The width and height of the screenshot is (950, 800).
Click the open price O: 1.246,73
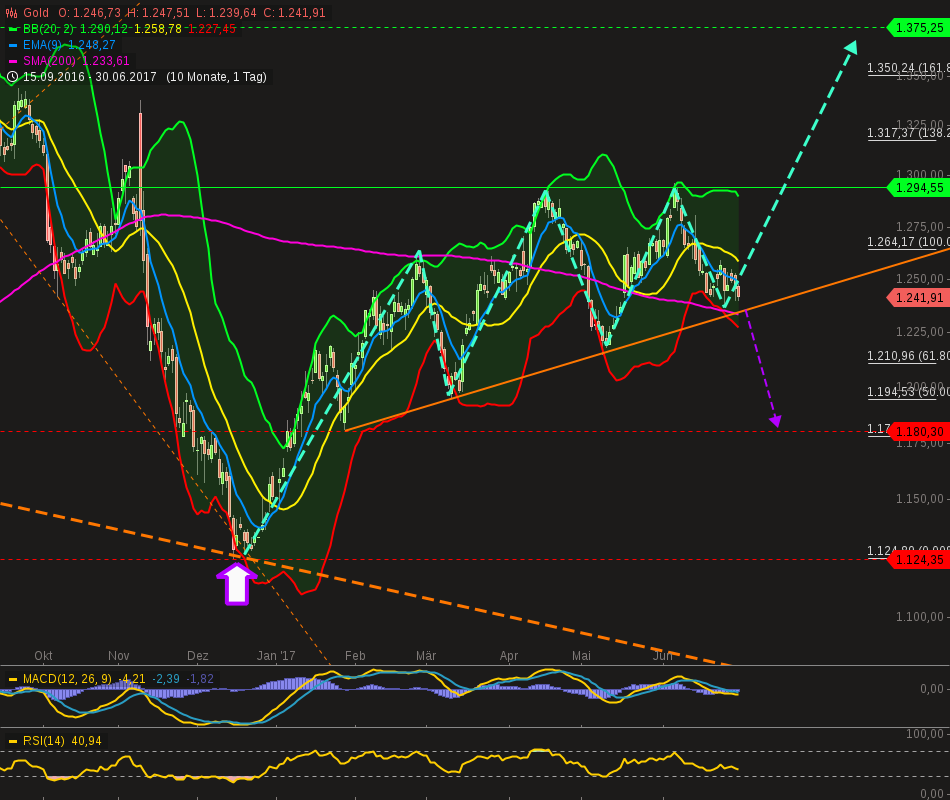pyautogui.click(x=90, y=13)
